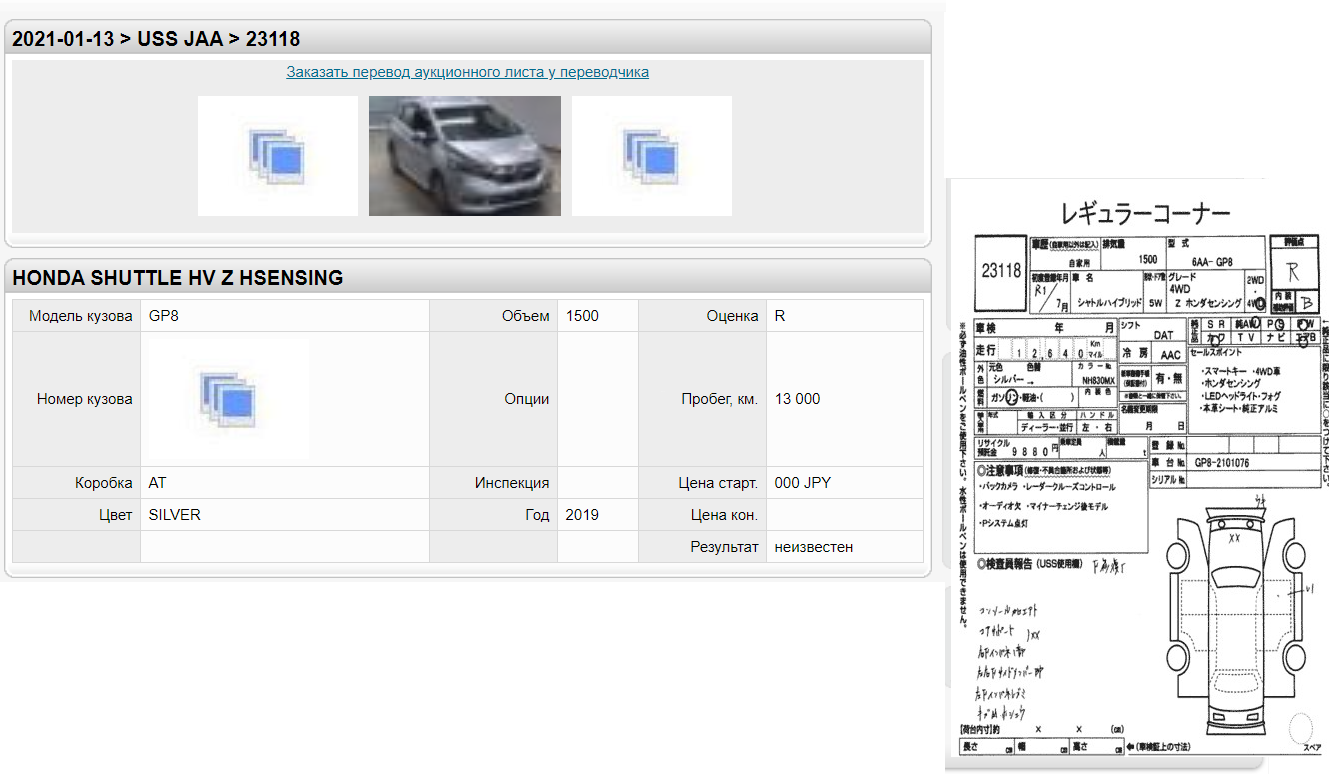The height and width of the screenshot is (782, 1329).
Task: Click the 2019 year value
Action: point(582,515)
